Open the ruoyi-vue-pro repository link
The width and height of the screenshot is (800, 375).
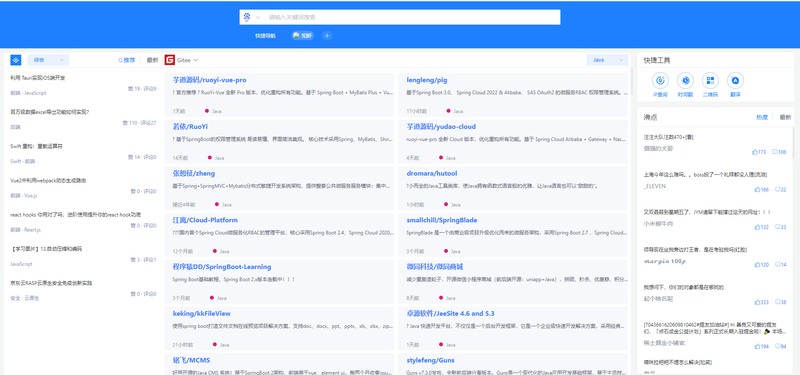click(210, 80)
